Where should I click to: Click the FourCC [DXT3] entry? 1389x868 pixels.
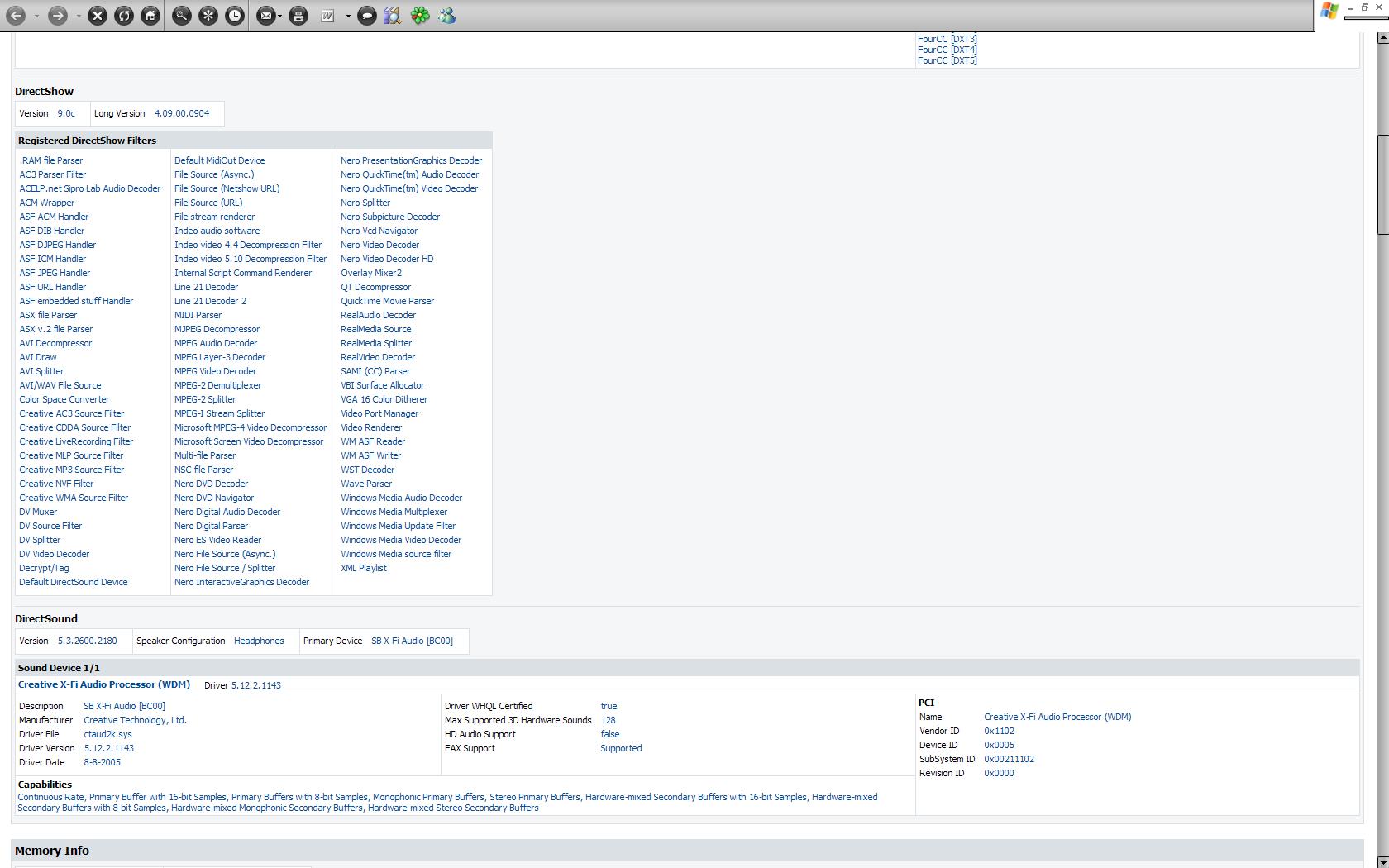click(947, 39)
